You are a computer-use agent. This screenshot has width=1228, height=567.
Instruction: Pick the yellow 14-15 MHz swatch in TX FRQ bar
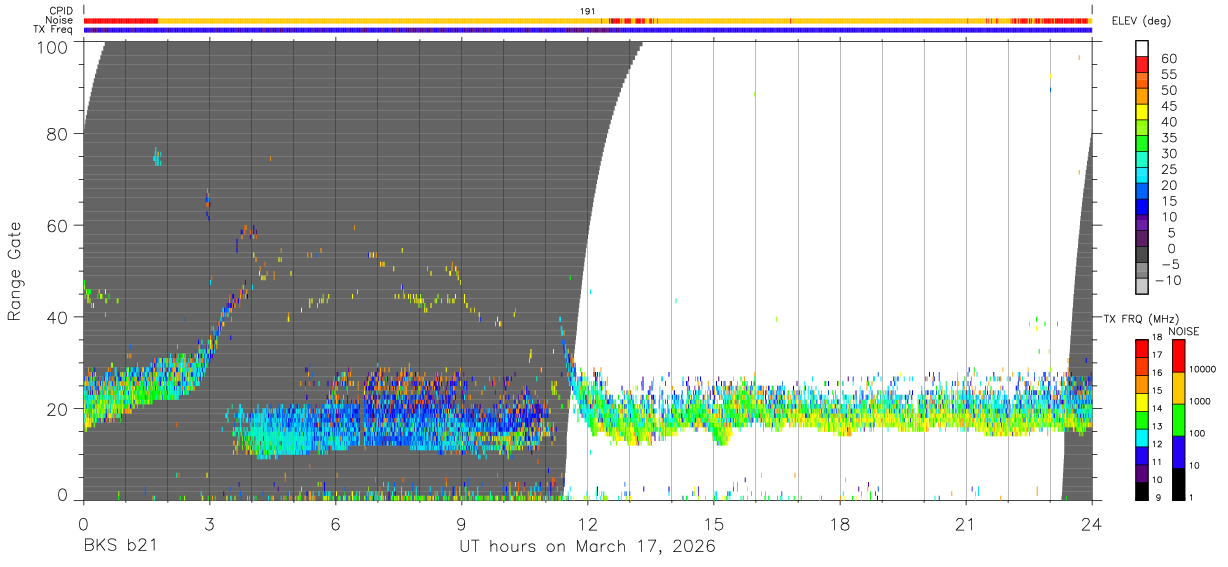coord(1142,402)
